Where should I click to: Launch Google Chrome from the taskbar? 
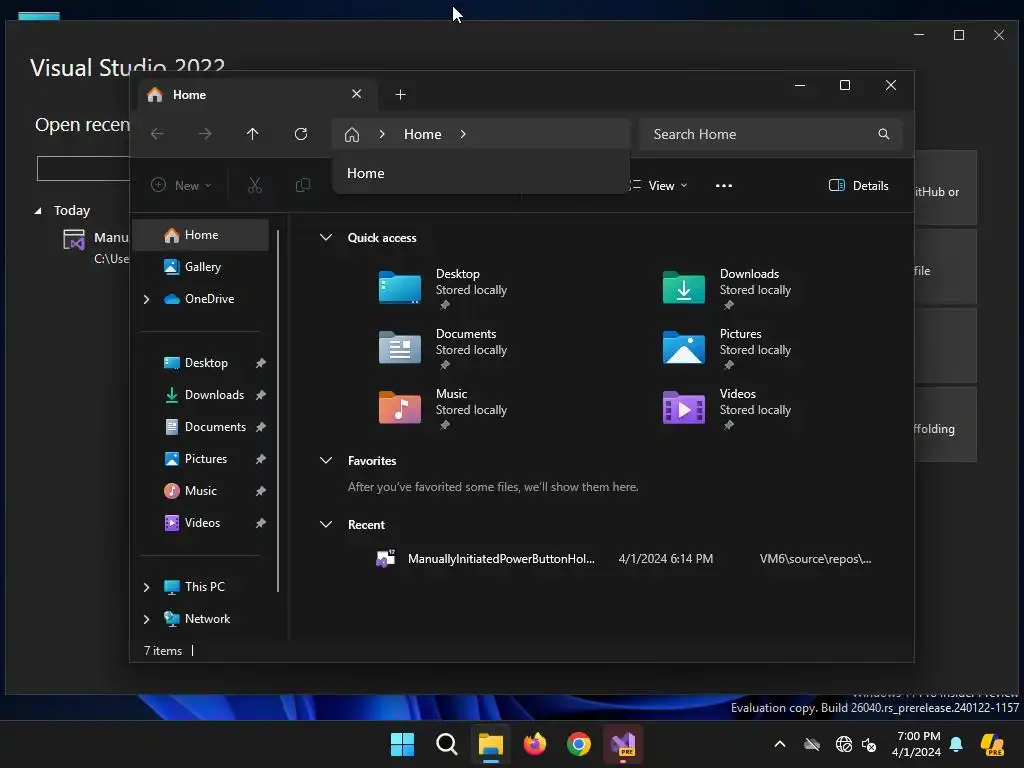click(x=579, y=744)
